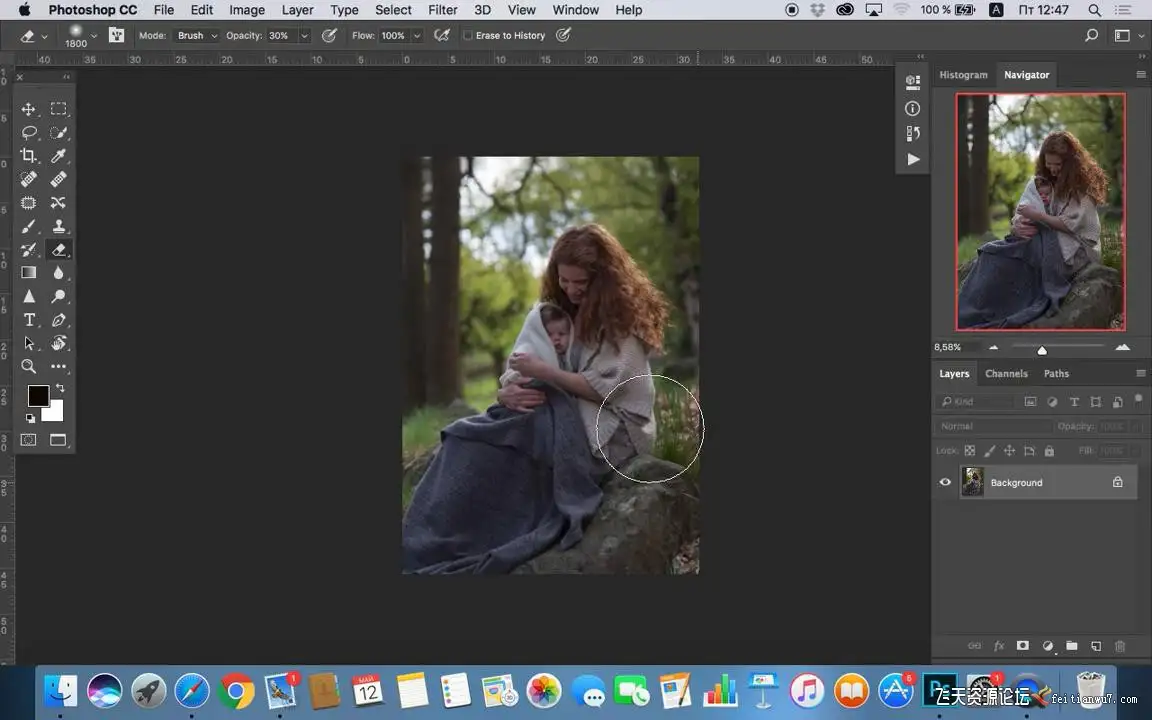
Task: Toggle airbrush-style build-up effects
Action: point(440,36)
